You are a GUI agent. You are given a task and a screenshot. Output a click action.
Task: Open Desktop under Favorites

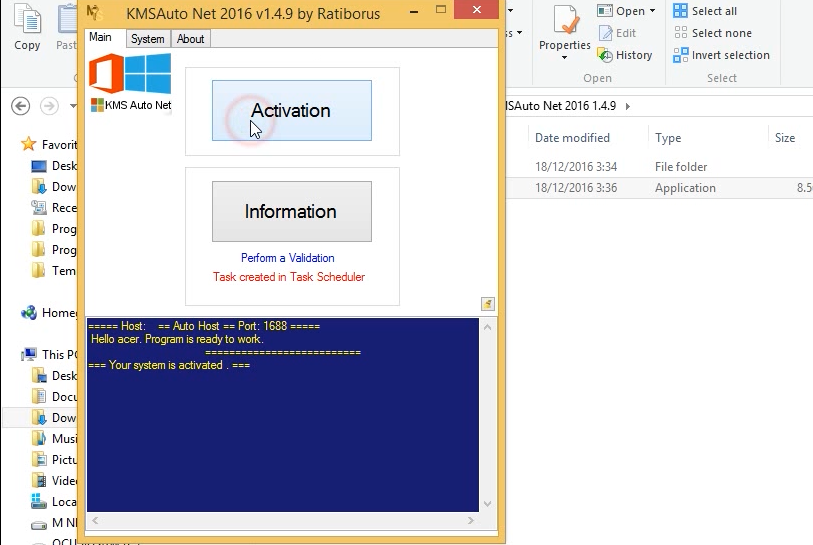(54, 166)
